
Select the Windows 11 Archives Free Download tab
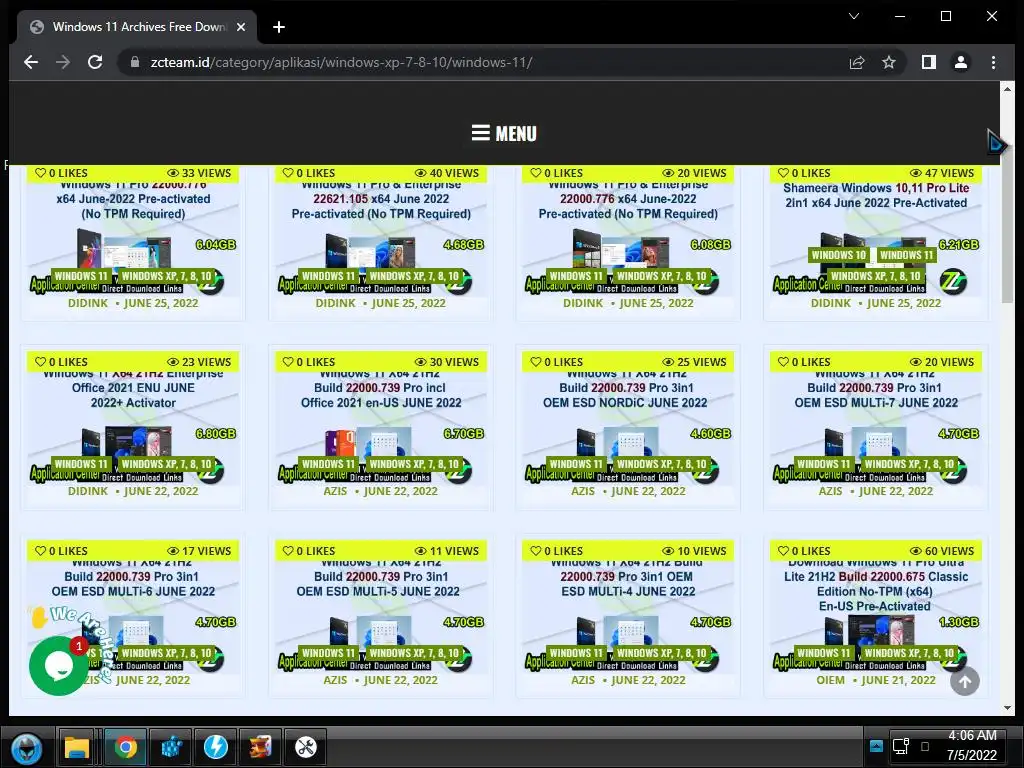[x=136, y=27]
